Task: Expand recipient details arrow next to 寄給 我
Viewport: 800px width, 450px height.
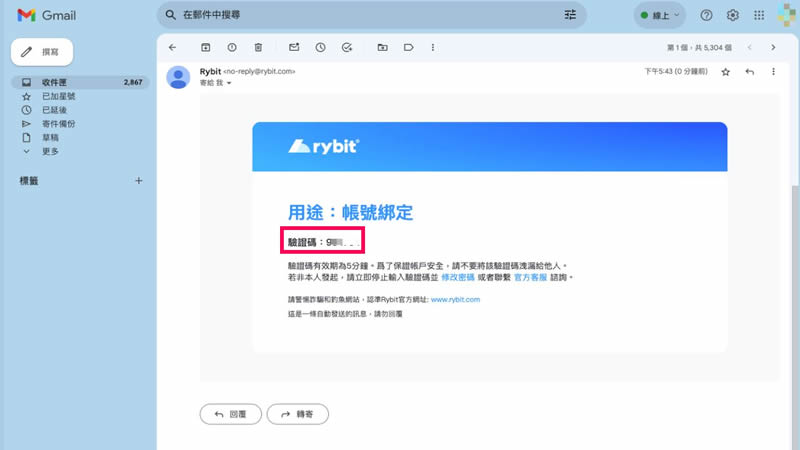Action: [x=229, y=83]
